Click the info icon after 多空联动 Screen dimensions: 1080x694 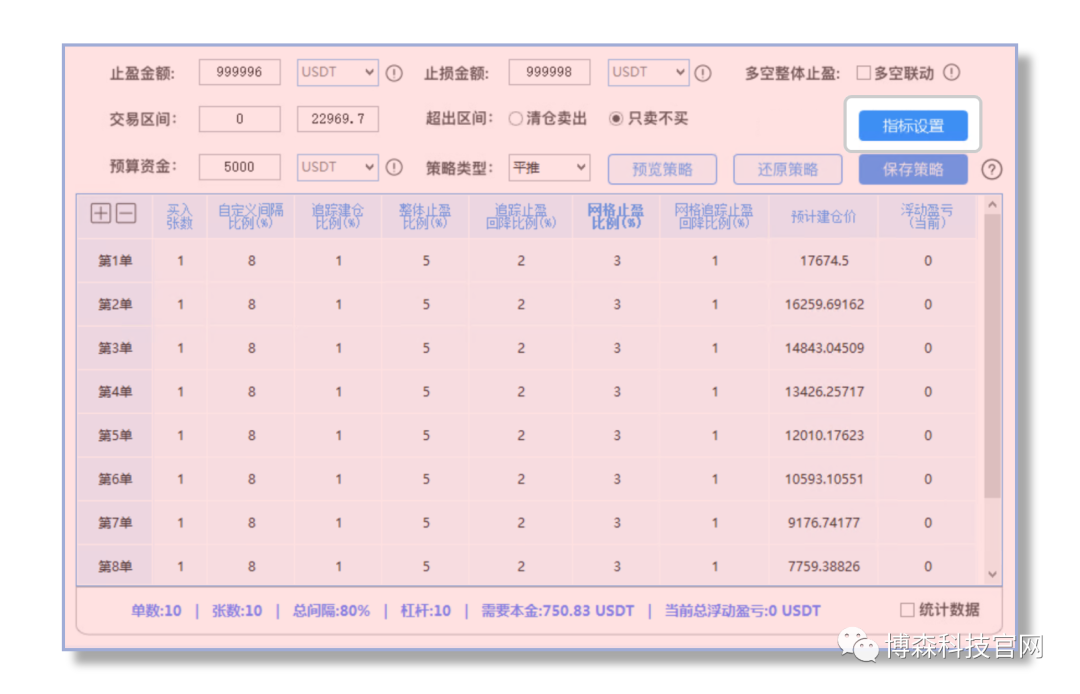[x=953, y=72]
